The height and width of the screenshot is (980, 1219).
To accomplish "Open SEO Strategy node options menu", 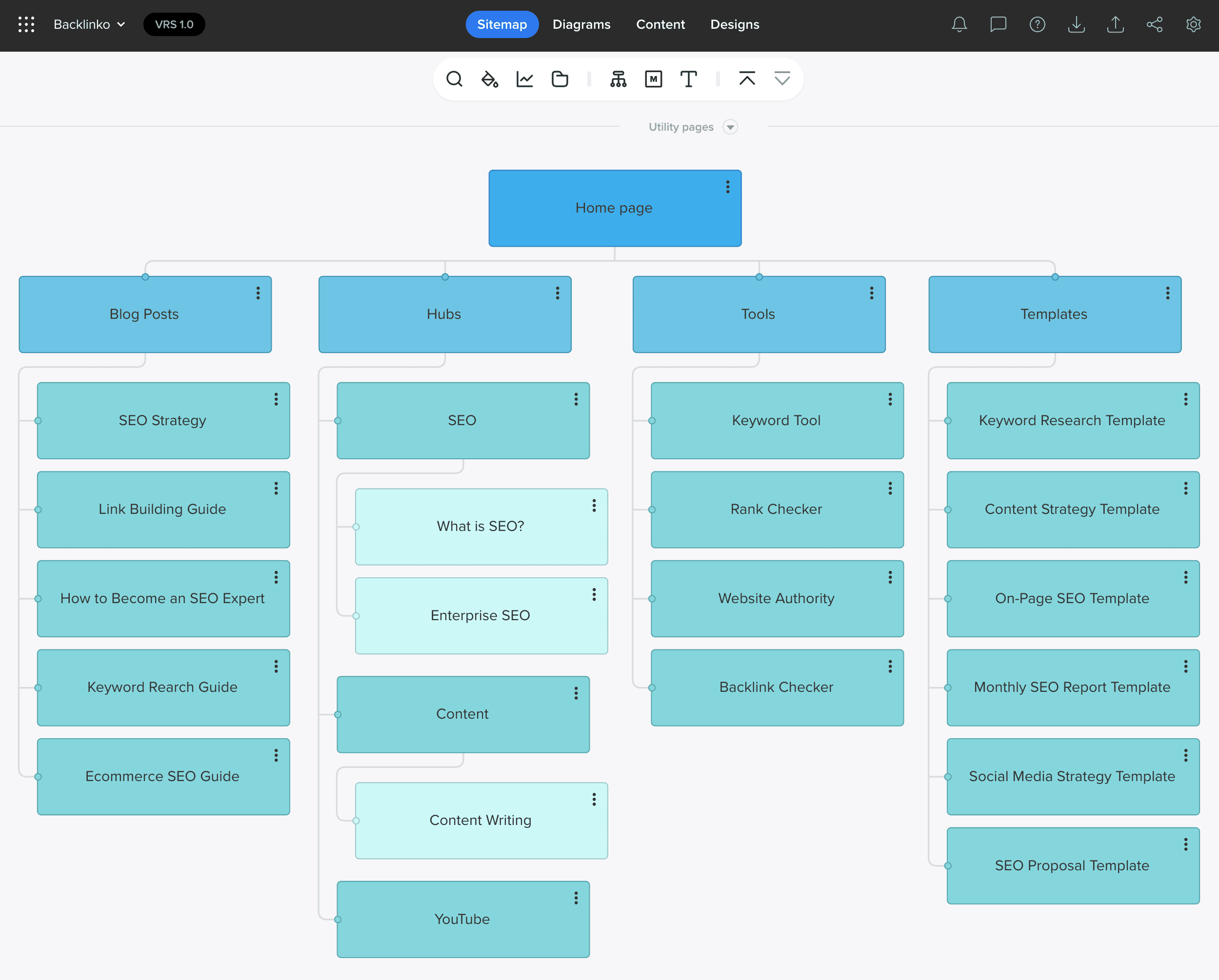I will (276, 399).
